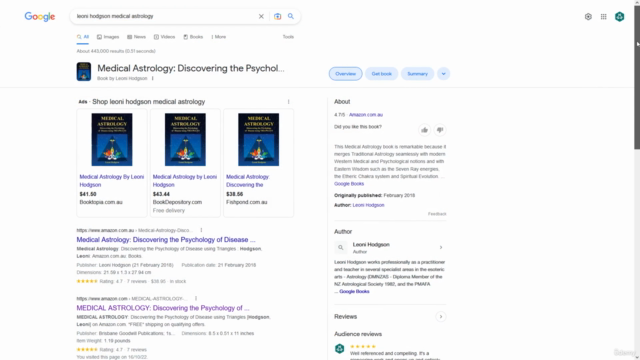Open the More search menu
The height and width of the screenshot is (360, 640).
(x=219, y=37)
